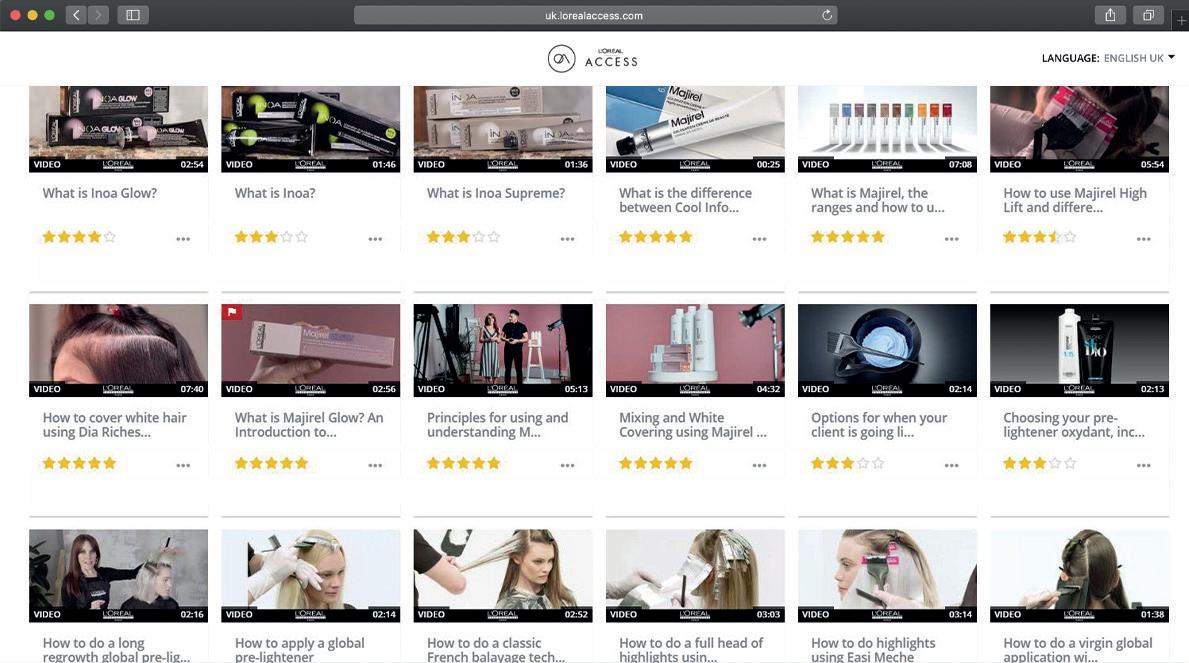1189x663 pixels.
Task: Reload the page using the refresh icon
Action: 827,15
